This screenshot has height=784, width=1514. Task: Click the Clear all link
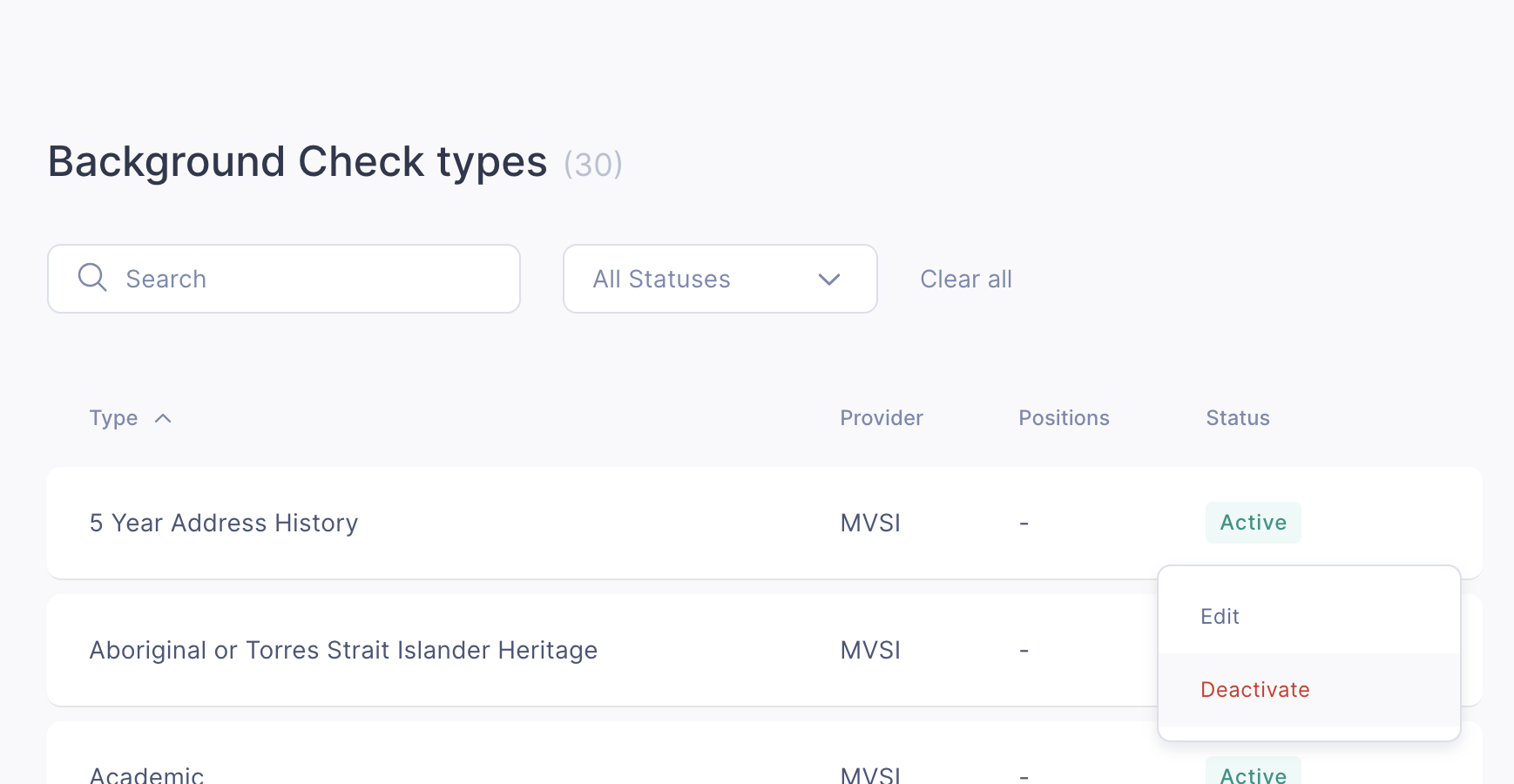[x=966, y=279]
